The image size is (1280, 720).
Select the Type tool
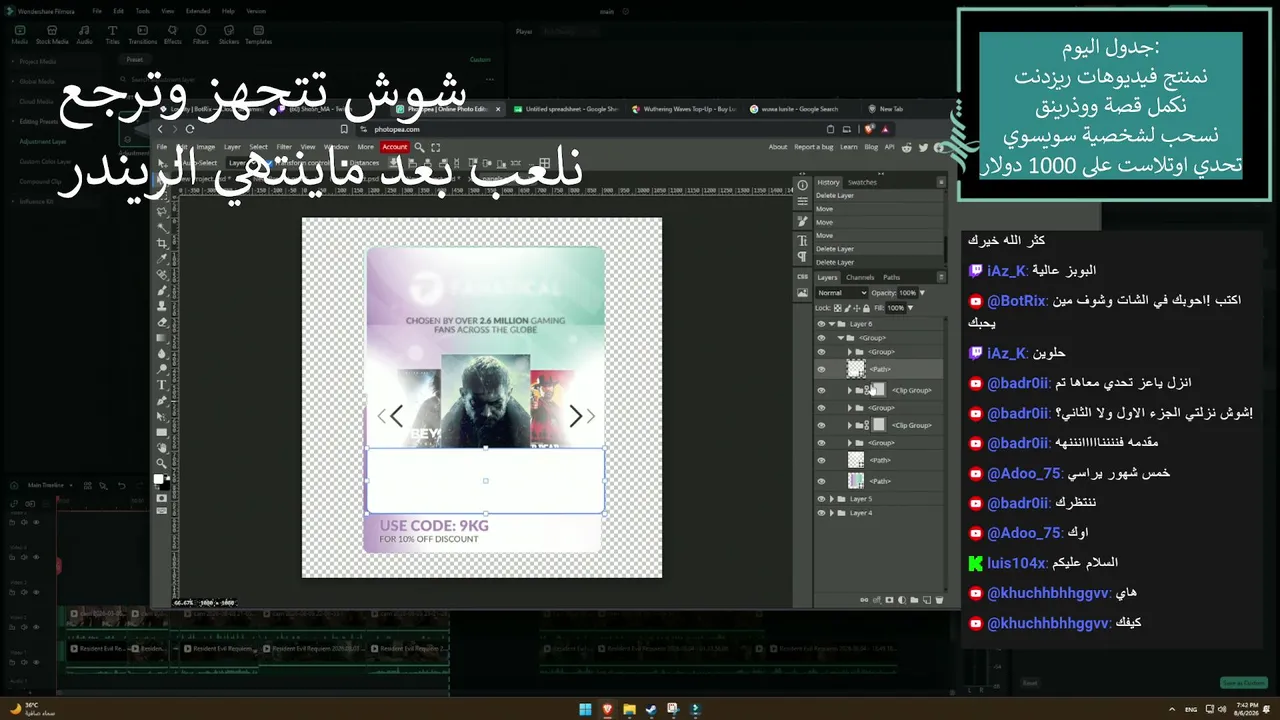pyautogui.click(x=162, y=385)
